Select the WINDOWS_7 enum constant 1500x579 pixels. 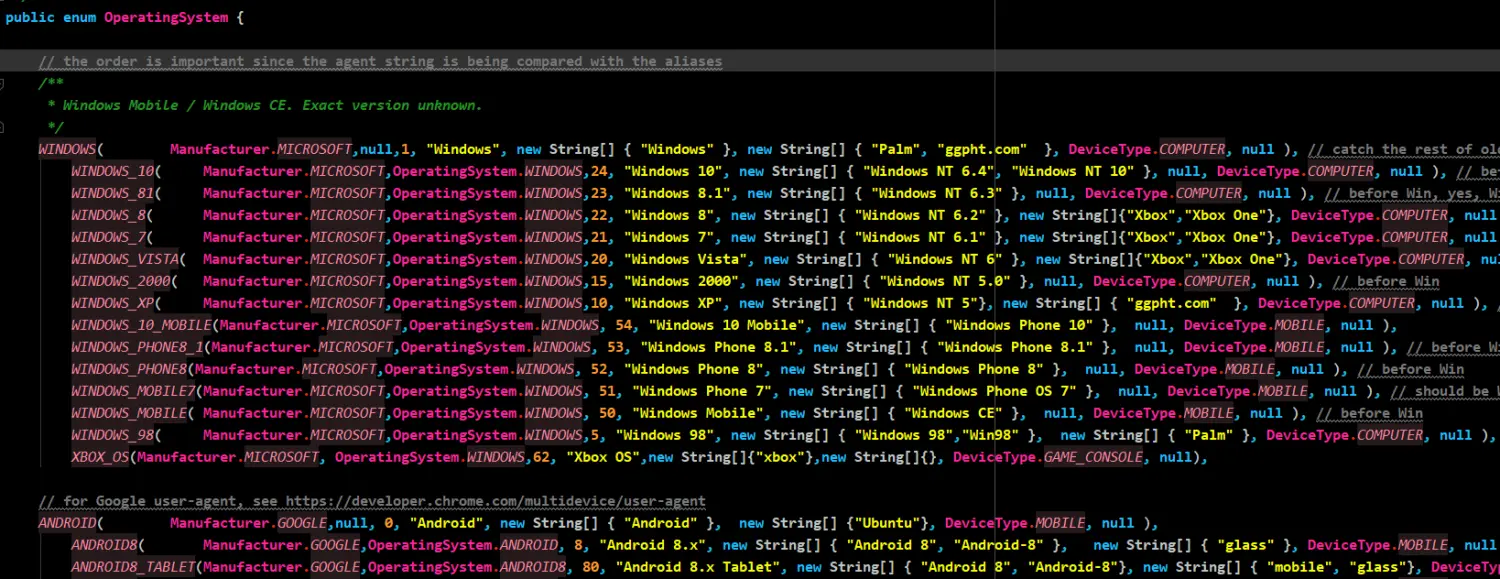(109, 237)
